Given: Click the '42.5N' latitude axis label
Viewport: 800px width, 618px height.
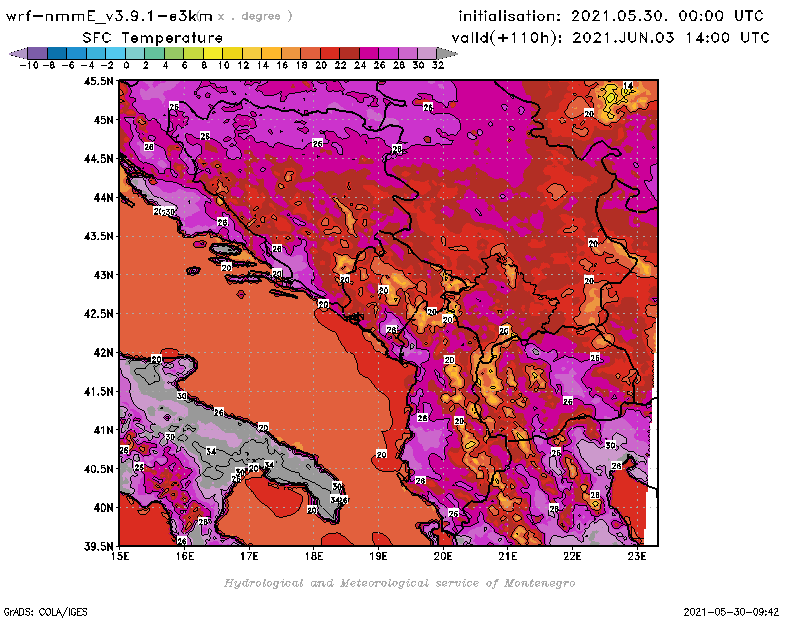Looking at the screenshot, I should pyautogui.click(x=98, y=314).
